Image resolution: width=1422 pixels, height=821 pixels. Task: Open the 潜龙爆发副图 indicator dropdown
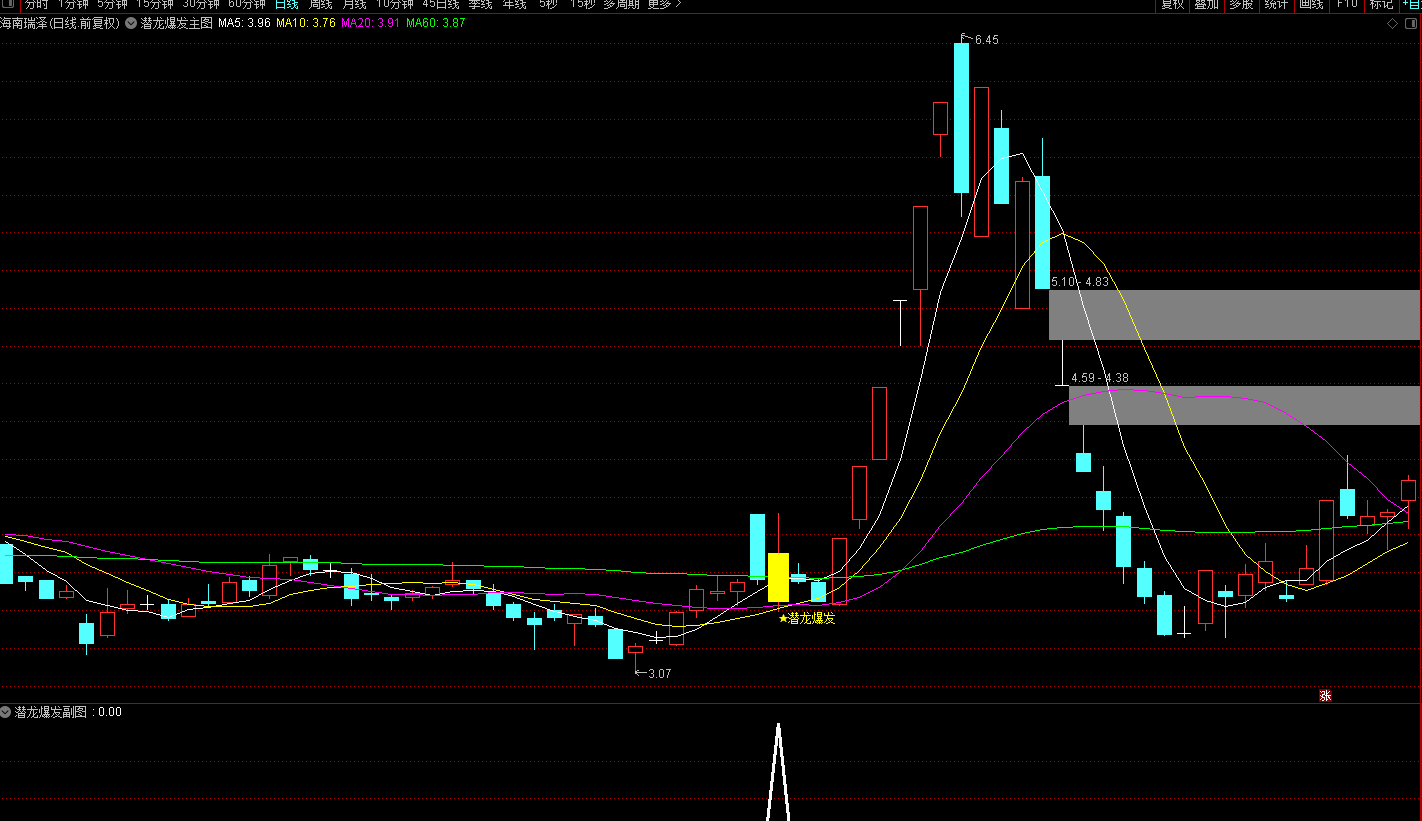[x=6, y=712]
